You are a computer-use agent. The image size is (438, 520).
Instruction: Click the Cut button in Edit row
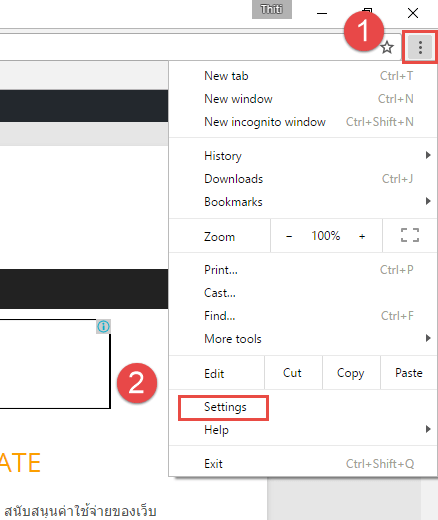pos(293,373)
